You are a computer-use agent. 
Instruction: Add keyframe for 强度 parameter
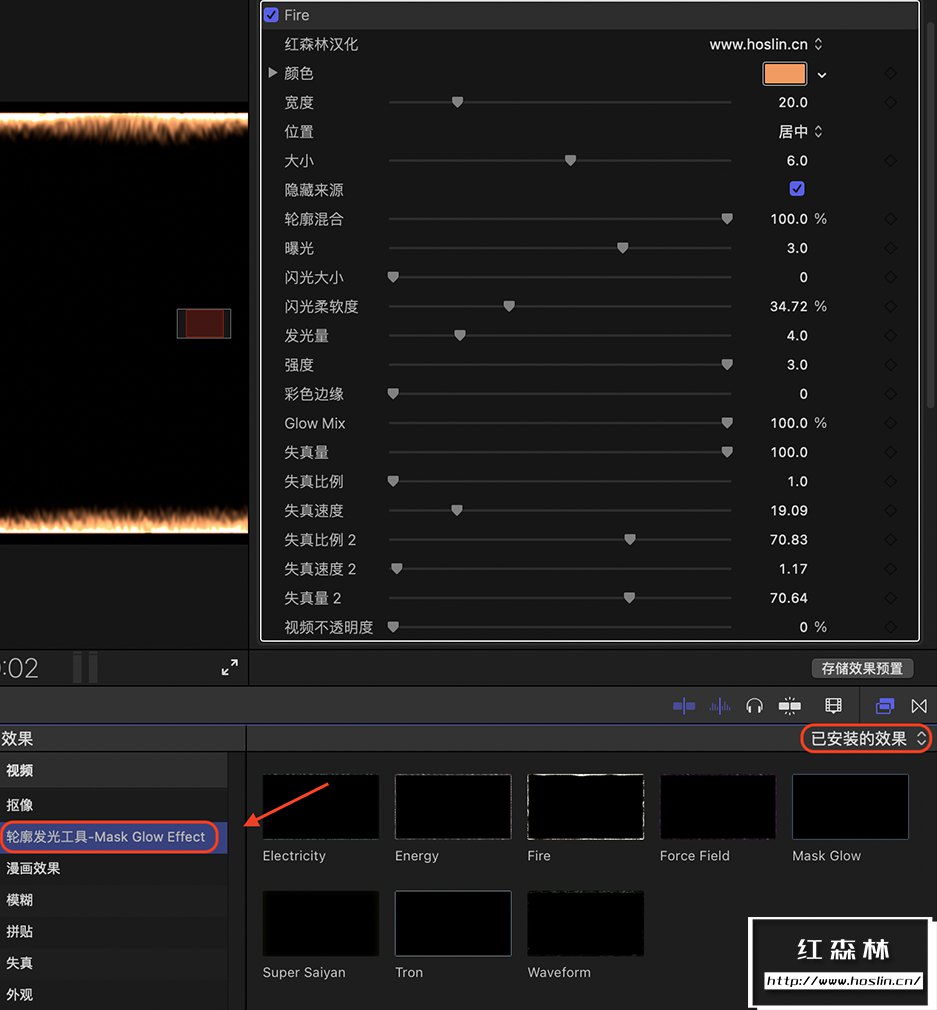pyautogui.click(x=891, y=365)
